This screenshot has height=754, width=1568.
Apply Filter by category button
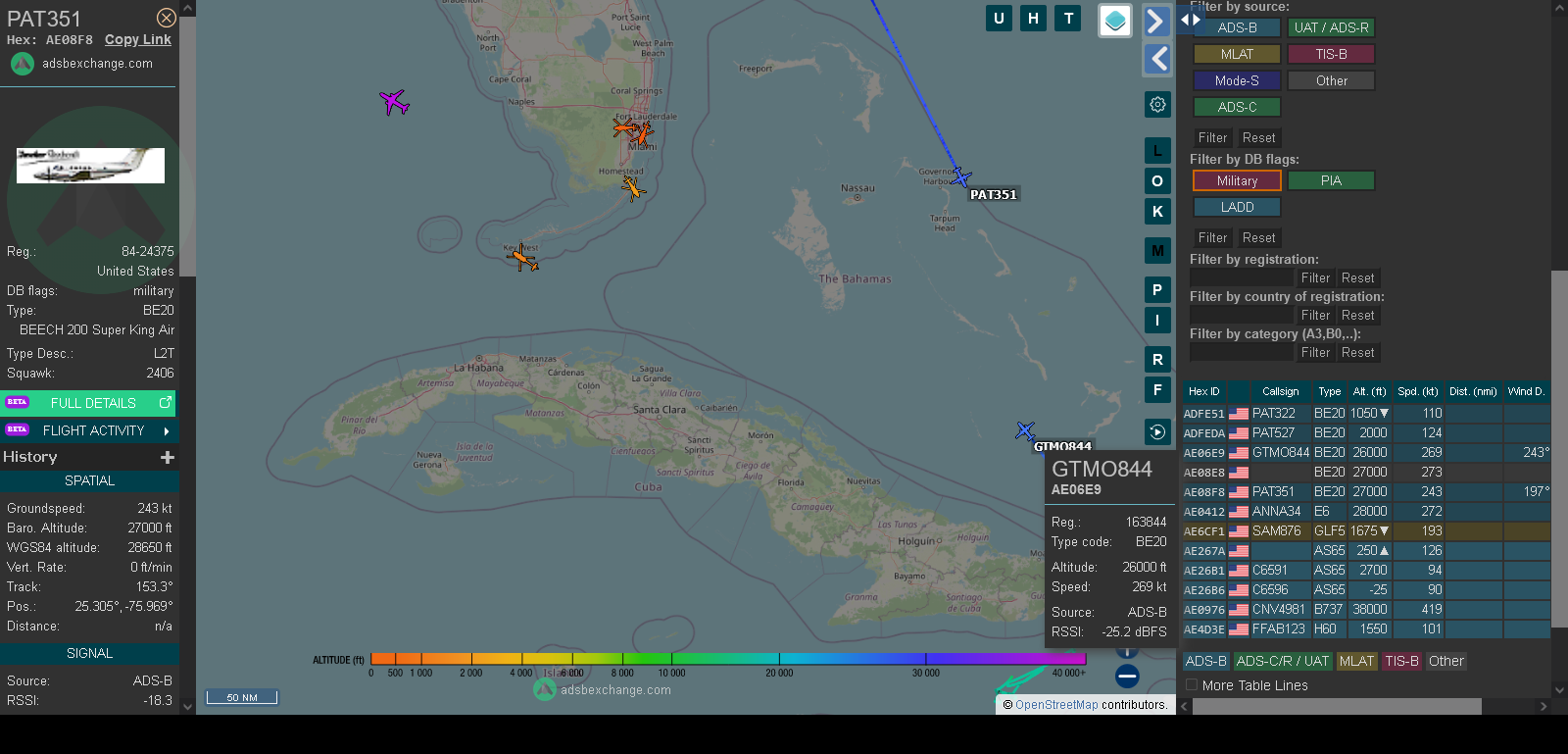pos(1315,353)
